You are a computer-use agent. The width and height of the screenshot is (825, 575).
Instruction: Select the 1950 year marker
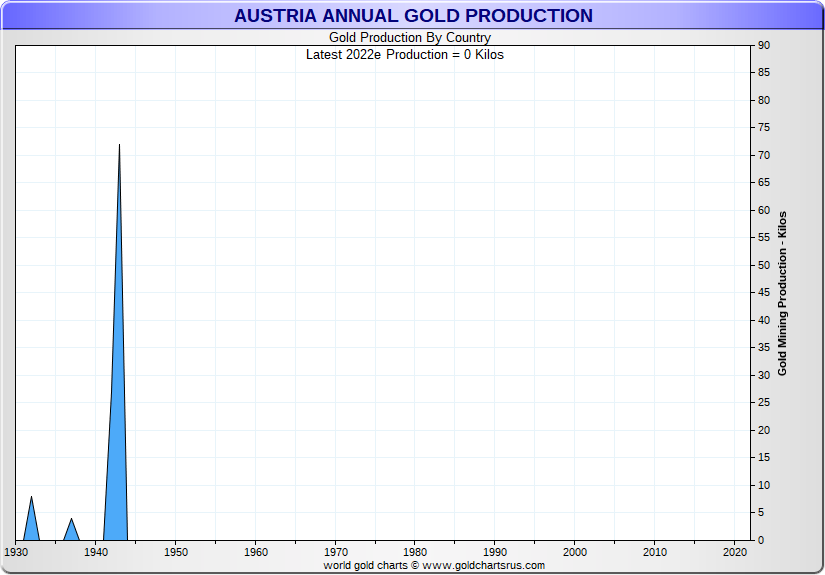coord(175,552)
